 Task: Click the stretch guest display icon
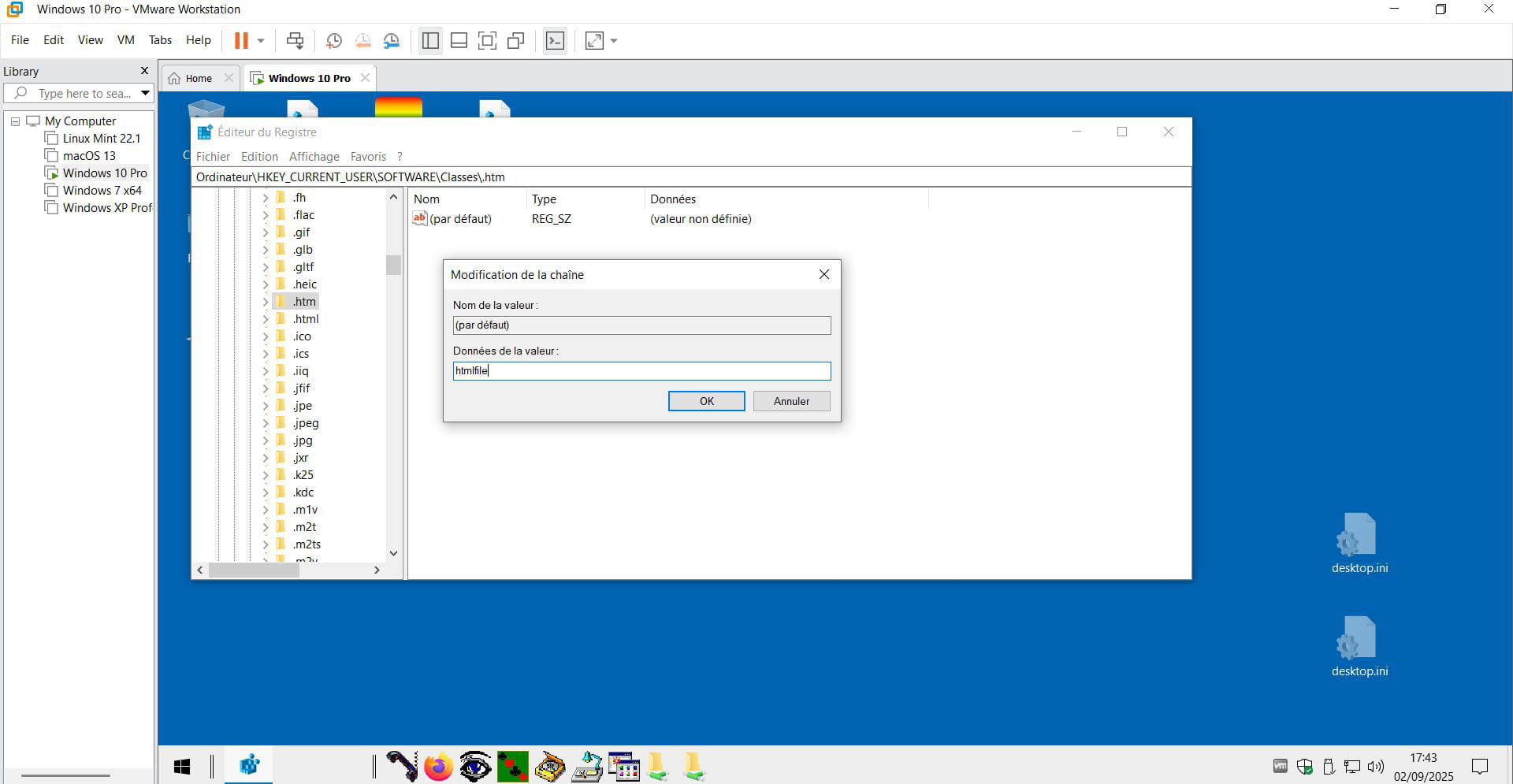(x=594, y=40)
